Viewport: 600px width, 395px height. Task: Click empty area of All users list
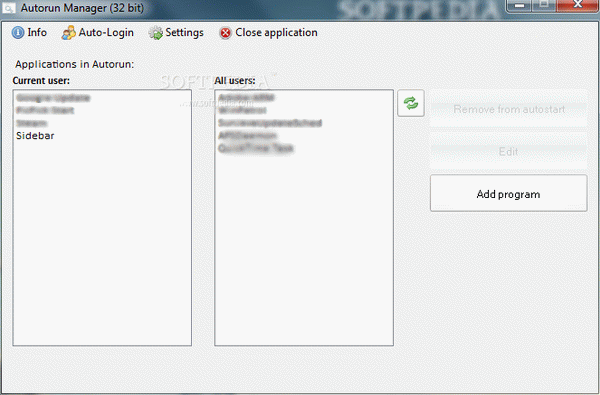[304, 249]
